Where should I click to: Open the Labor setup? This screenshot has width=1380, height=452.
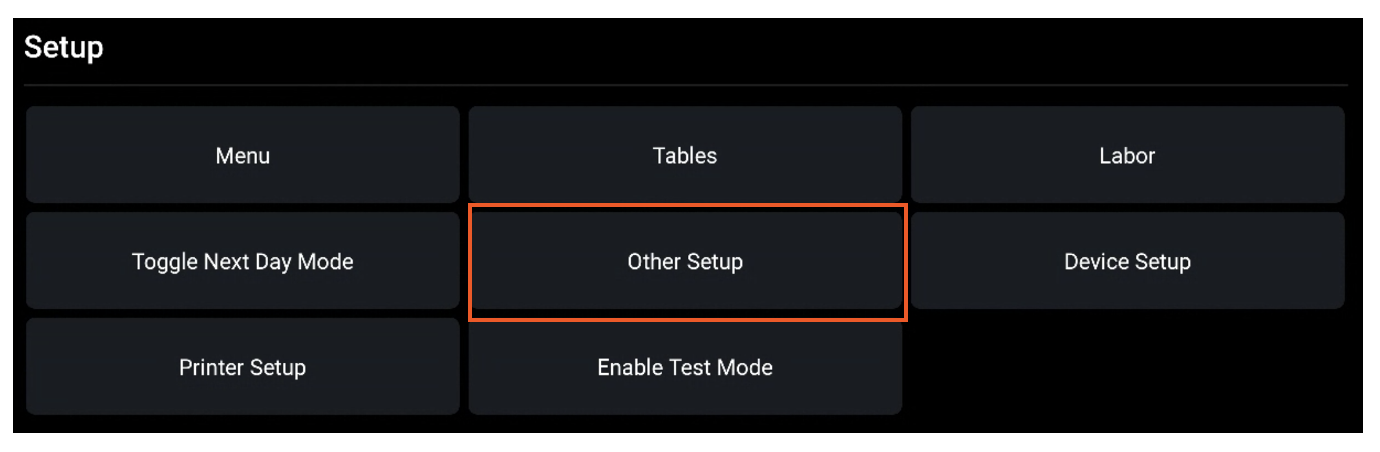tap(1127, 156)
